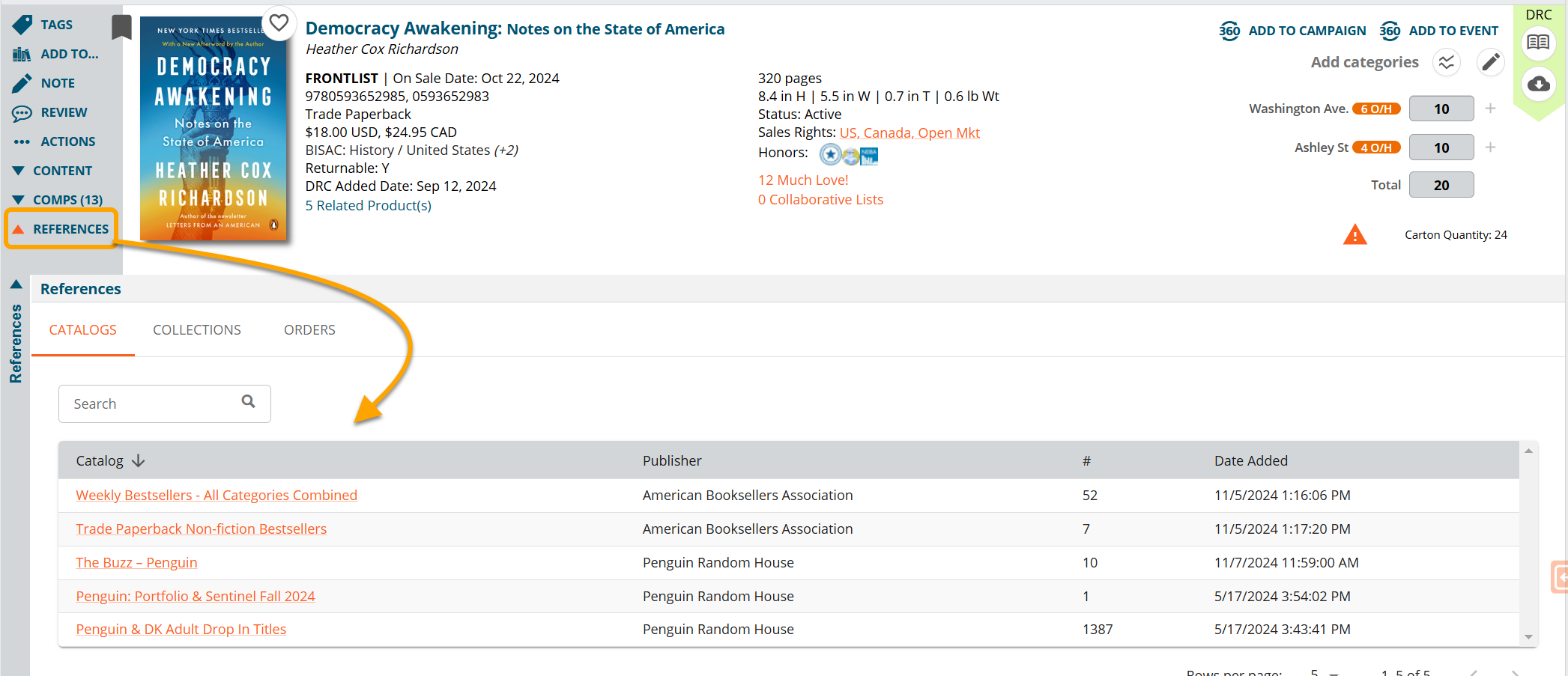Open the Review speech bubble
Viewport: 1568px width, 676px height.
22,112
